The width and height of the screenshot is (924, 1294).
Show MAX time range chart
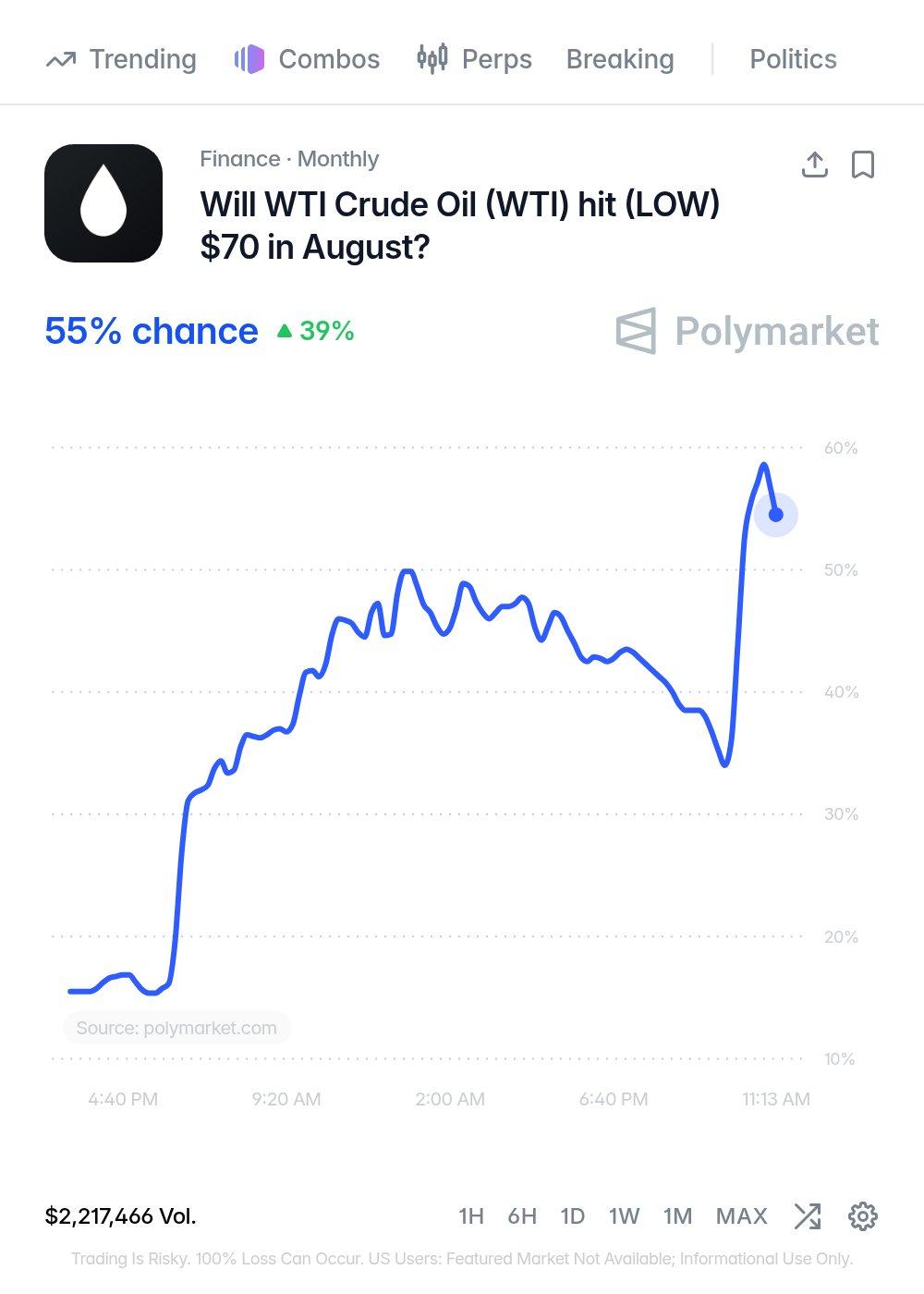tap(742, 1216)
